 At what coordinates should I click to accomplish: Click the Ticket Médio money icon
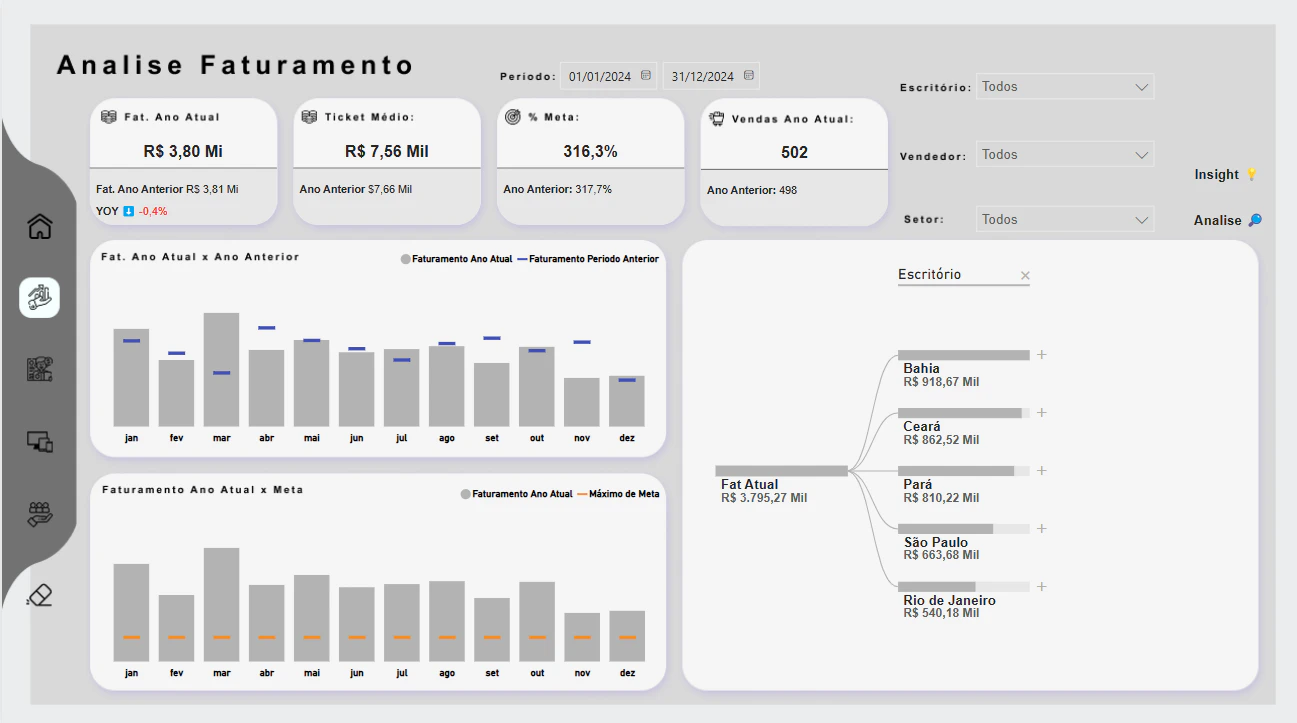(310, 117)
